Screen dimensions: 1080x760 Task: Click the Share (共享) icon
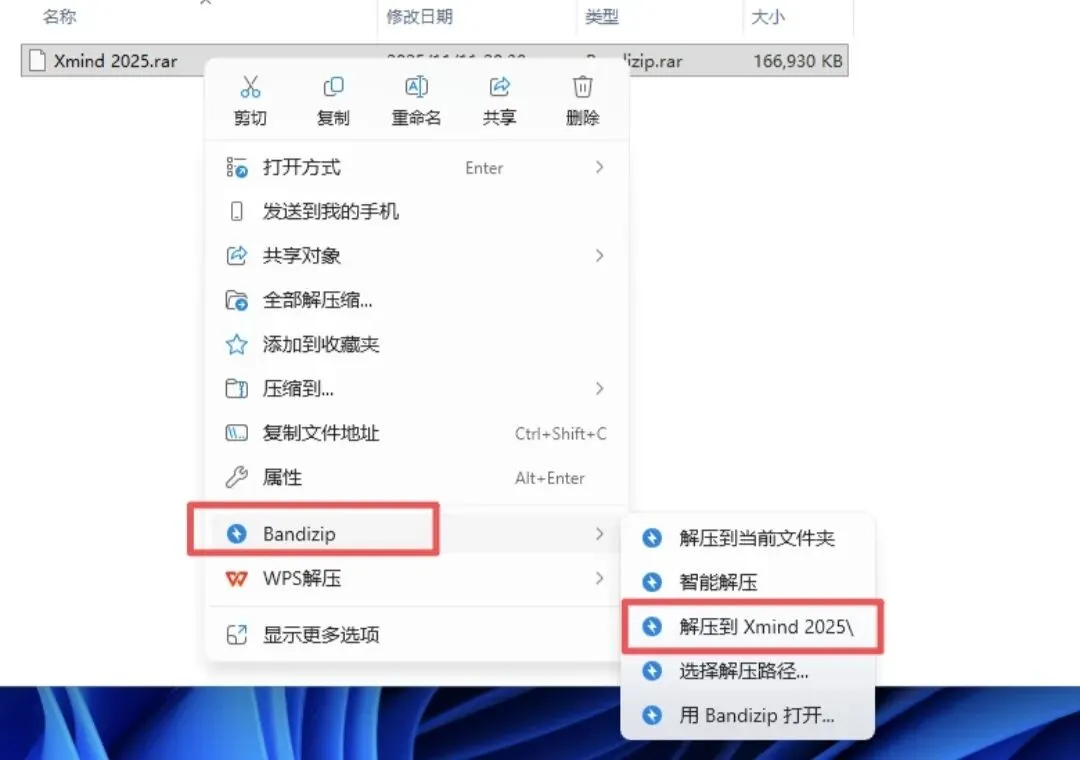(x=499, y=87)
